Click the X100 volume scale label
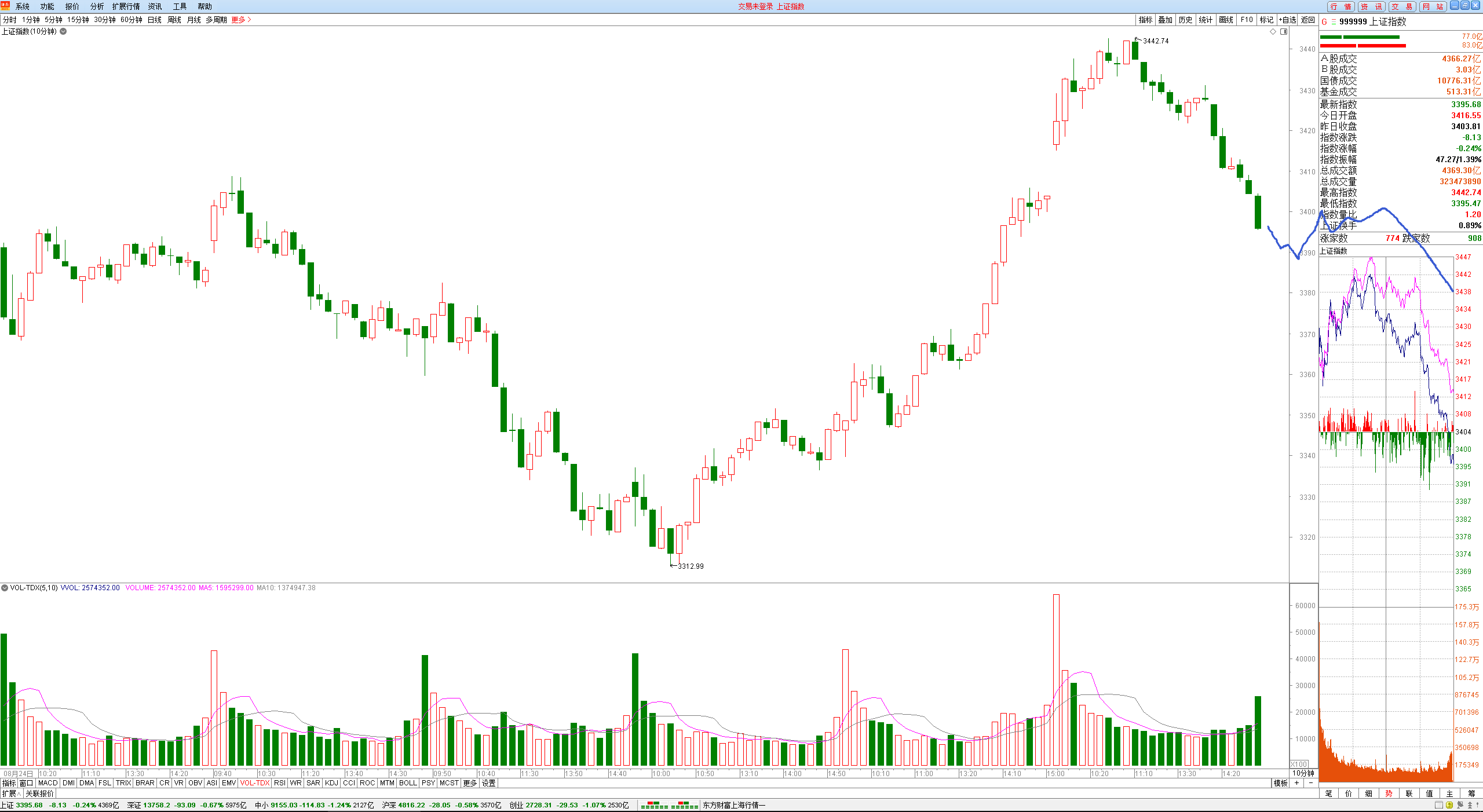1483x812 pixels. point(1299,765)
